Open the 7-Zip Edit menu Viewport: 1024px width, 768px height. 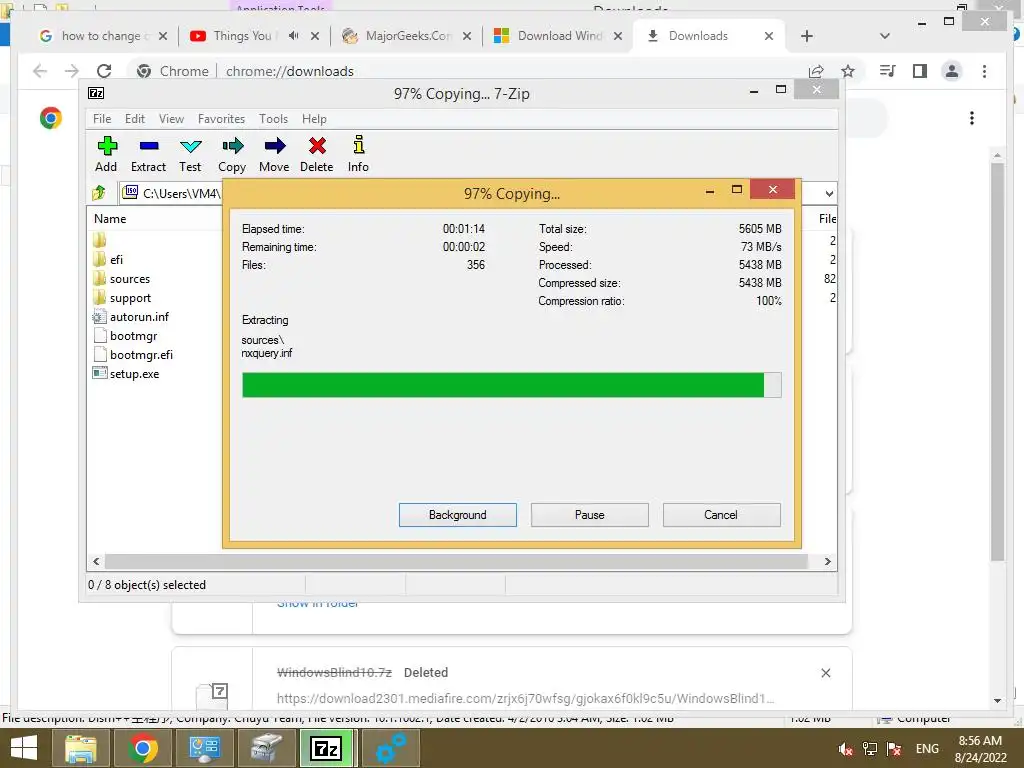(135, 119)
